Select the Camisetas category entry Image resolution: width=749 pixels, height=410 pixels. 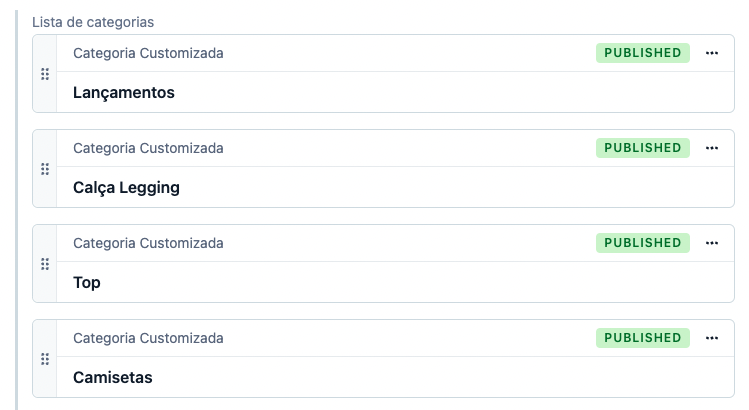113,378
